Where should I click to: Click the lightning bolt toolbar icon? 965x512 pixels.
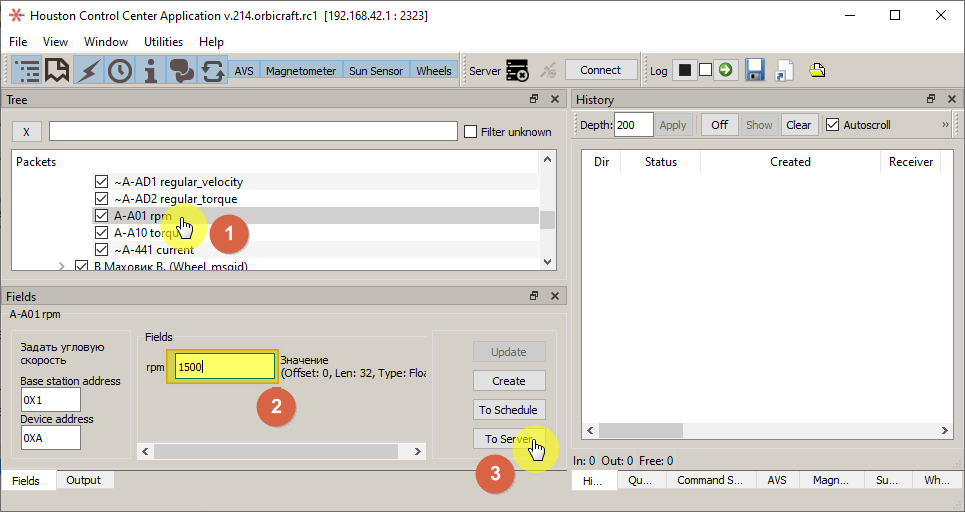[x=89, y=70]
